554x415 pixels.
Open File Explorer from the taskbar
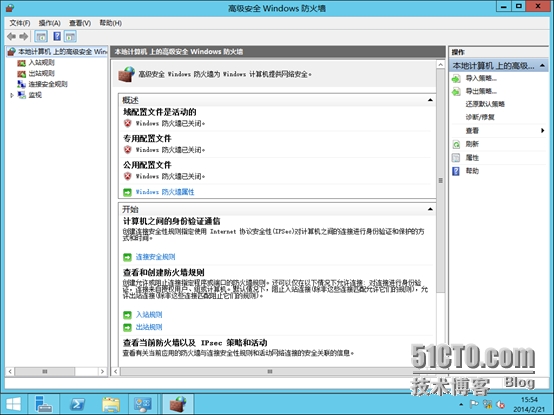tap(111, 404)
